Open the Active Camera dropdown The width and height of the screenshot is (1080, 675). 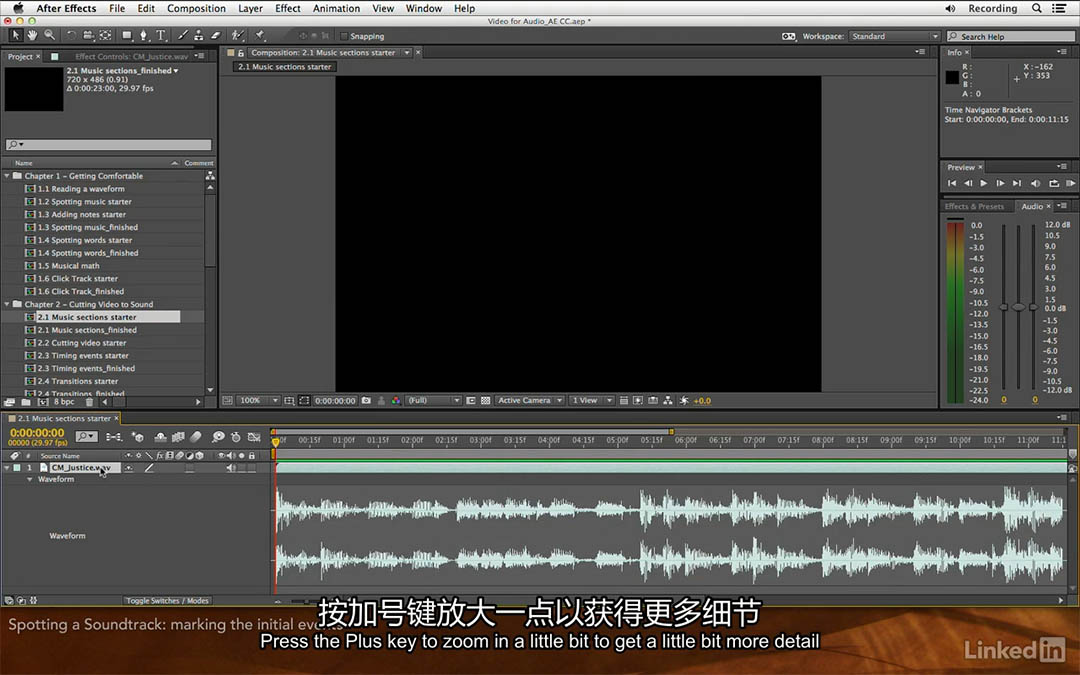[530, 400]
